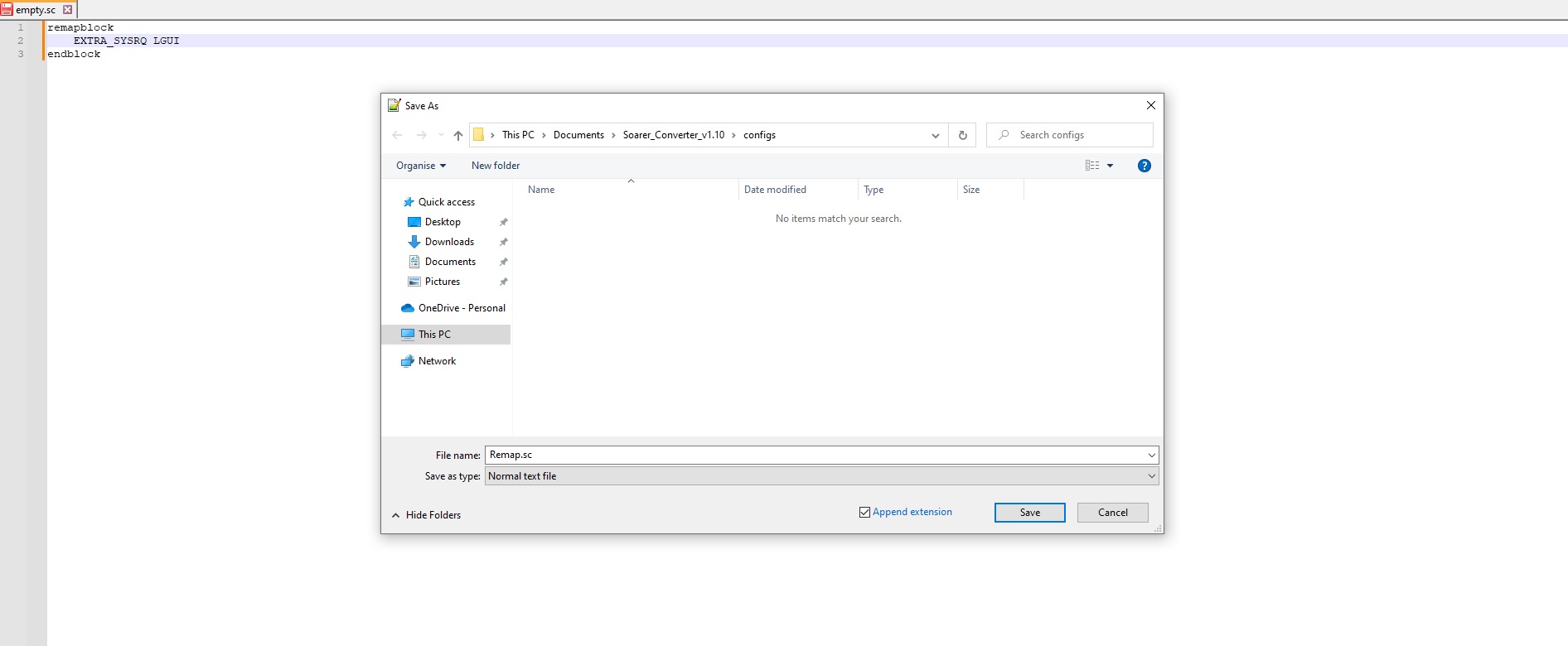Click the Search configs input field
Screen dimensions: 1568x646
1077,135
